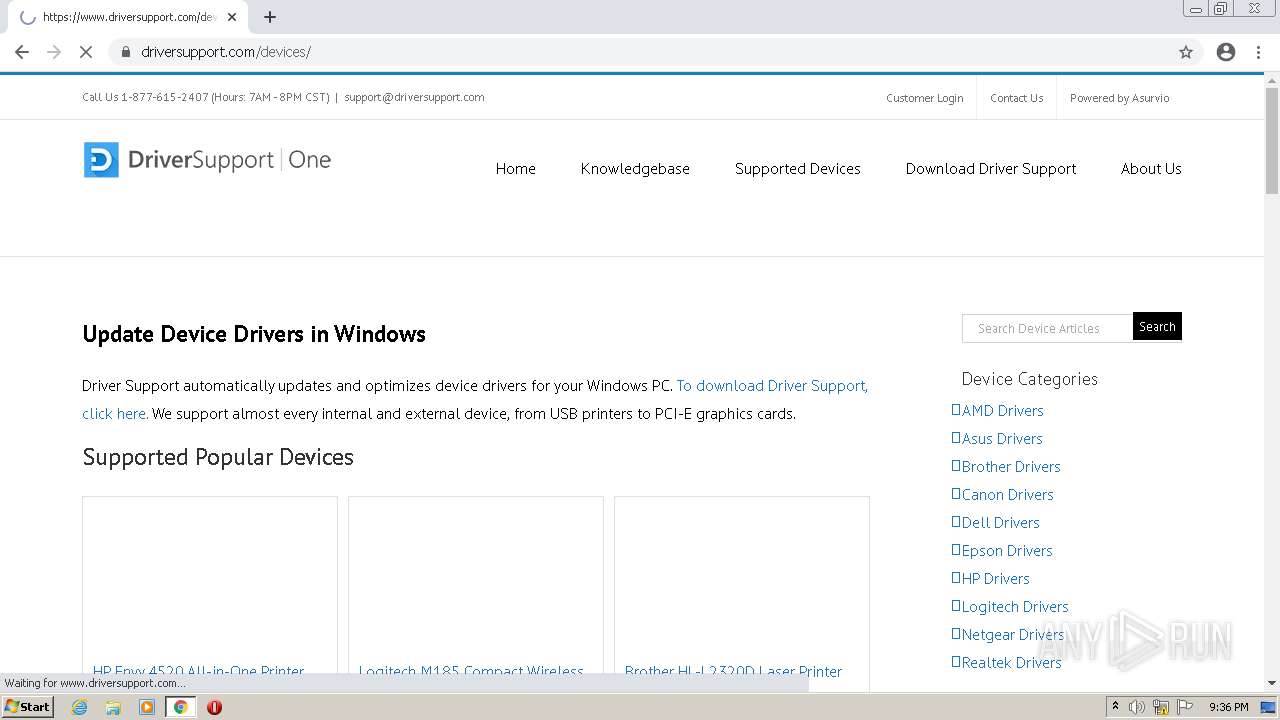The height and width of the screenshot is (720, 1280).
Task: Launch Internet Explorer from the taskbar
Action: tap(80, 707)
